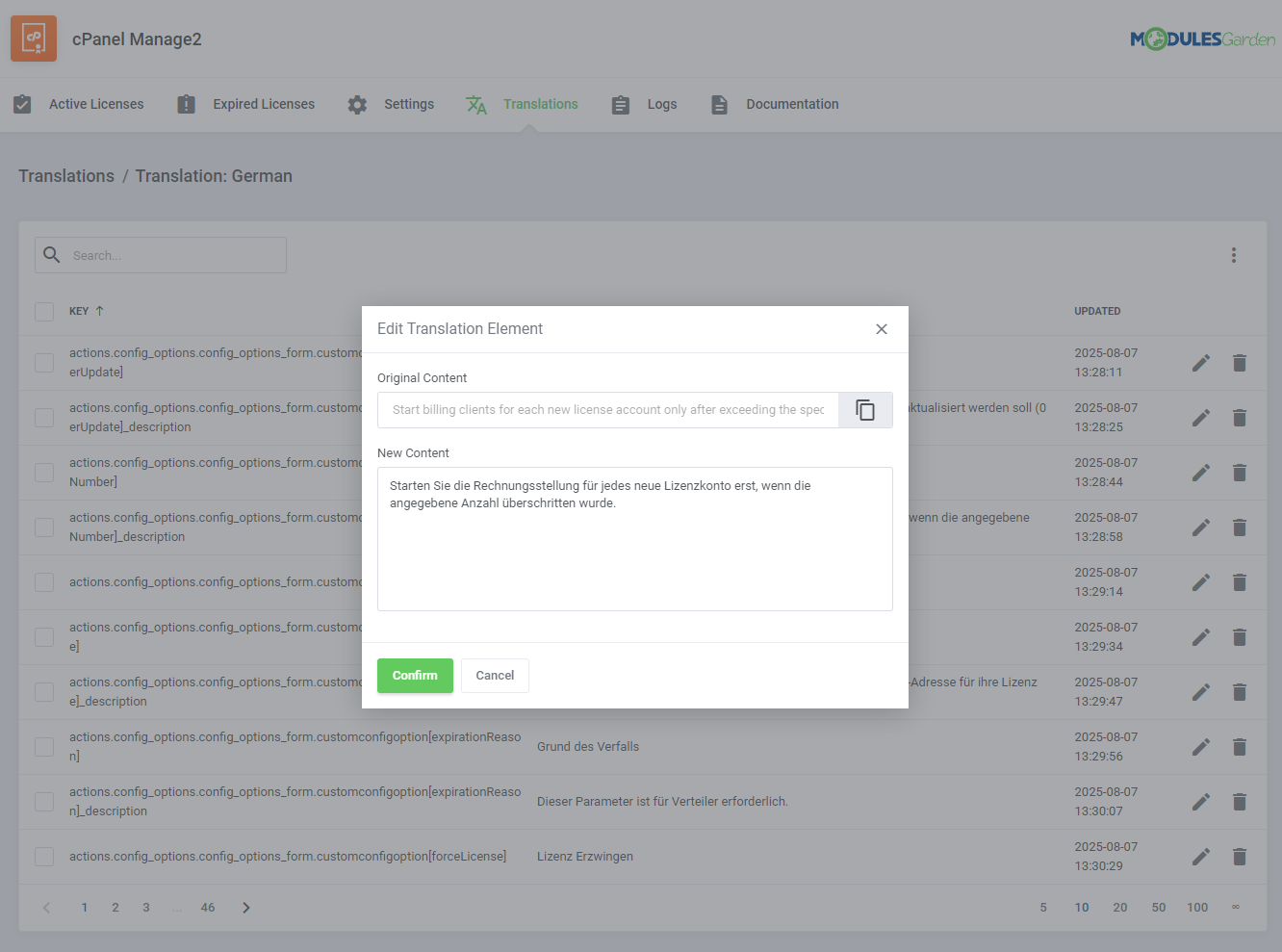Go to next page with the chevron arrow
Image resolution: width=1282 pixels, height=952 pixels.
point(245,907)
